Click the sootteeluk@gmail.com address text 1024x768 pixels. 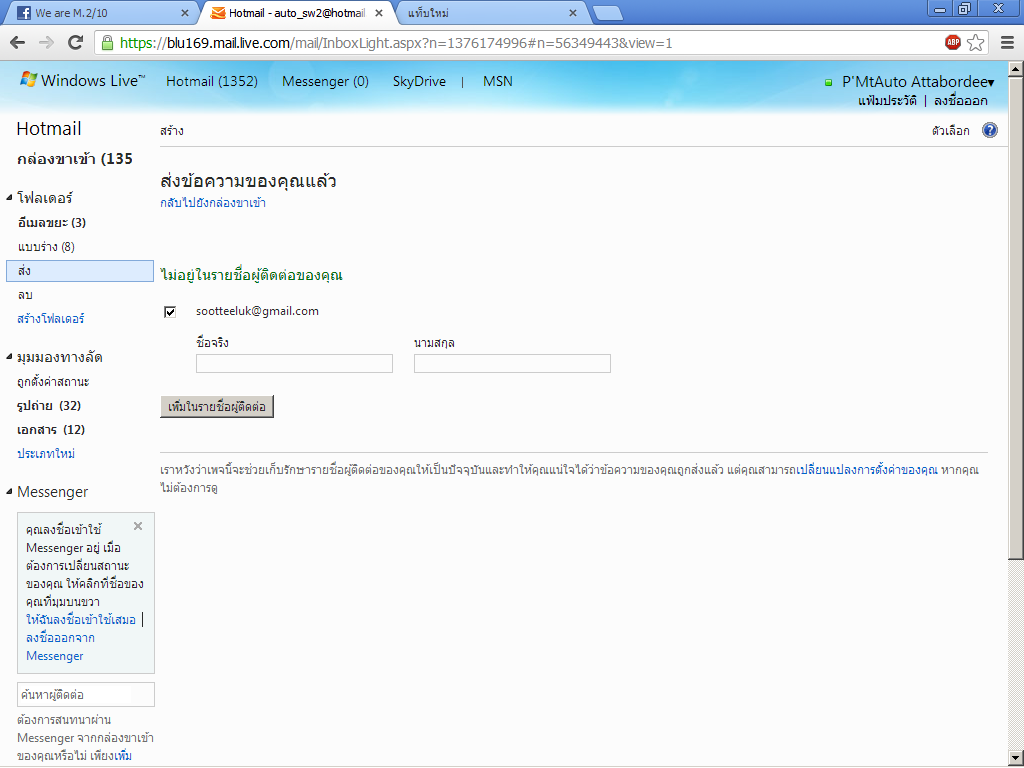(x=257, y=312)
